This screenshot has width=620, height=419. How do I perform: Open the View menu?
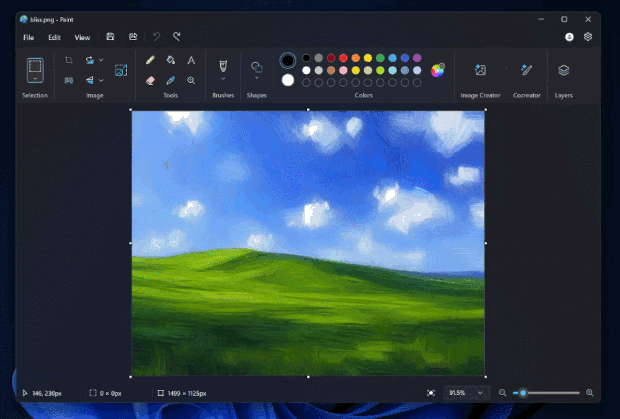(x=82, y=38)
